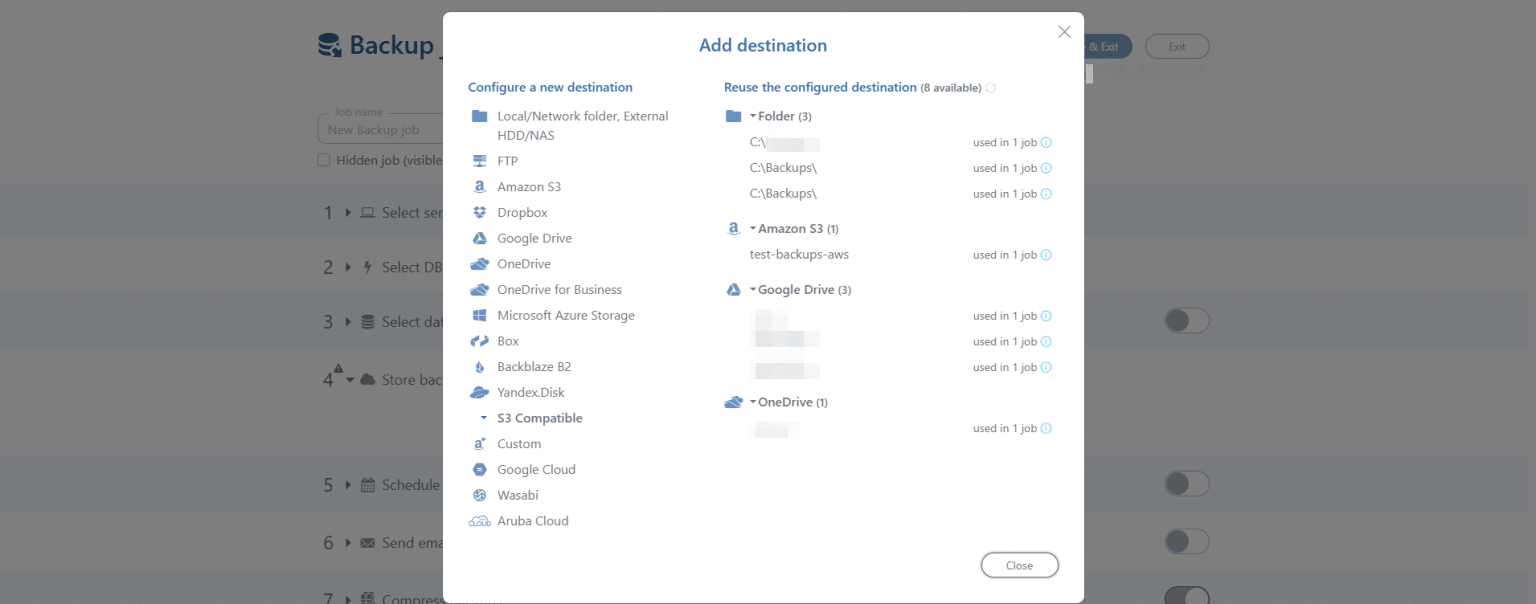Select the FTP destination icon
The height and width of the screenshot is (604, 1536).
(x=481, y=160)
